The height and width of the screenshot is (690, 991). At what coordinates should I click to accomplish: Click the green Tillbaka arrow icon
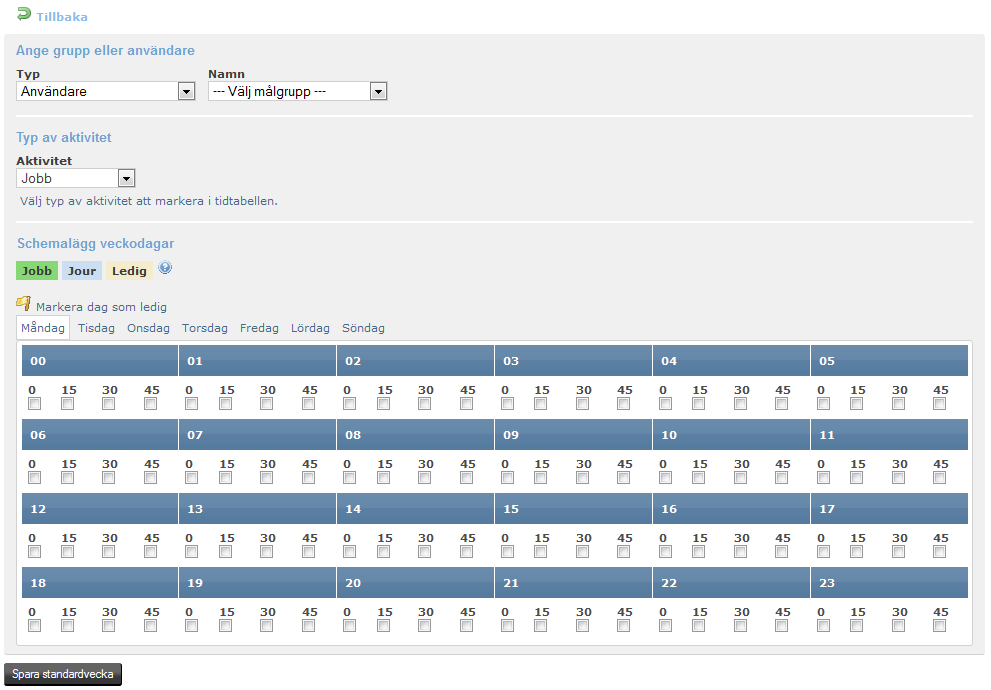(x=24, y=13)
